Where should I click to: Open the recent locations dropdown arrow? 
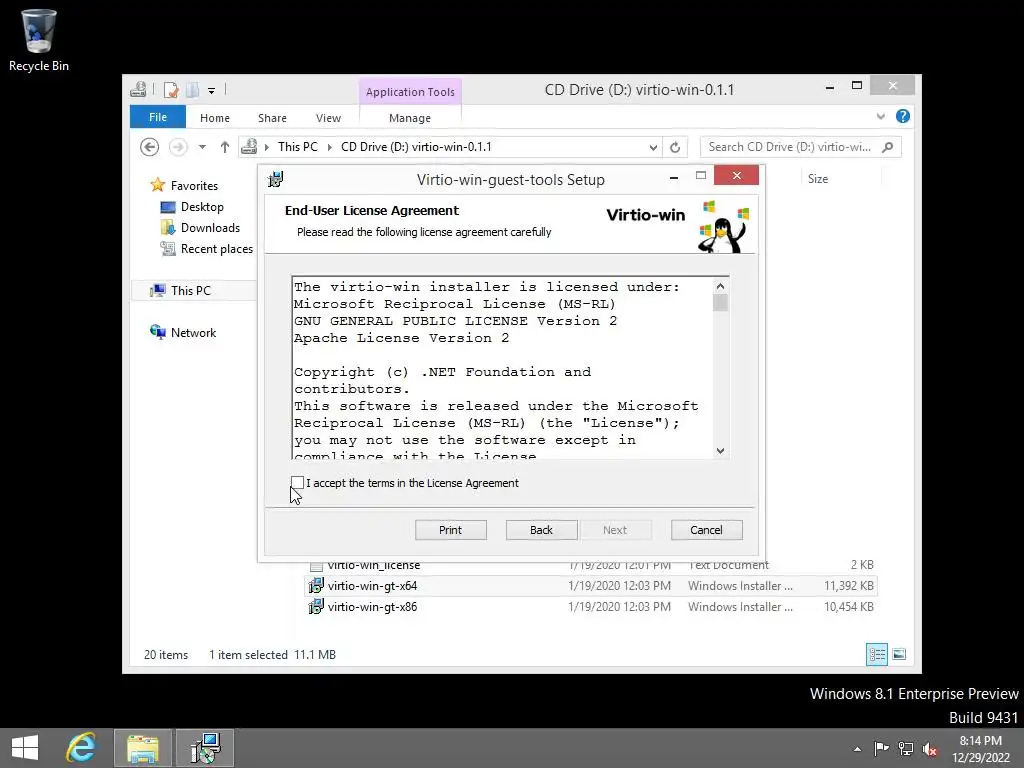tap(202, 147)
